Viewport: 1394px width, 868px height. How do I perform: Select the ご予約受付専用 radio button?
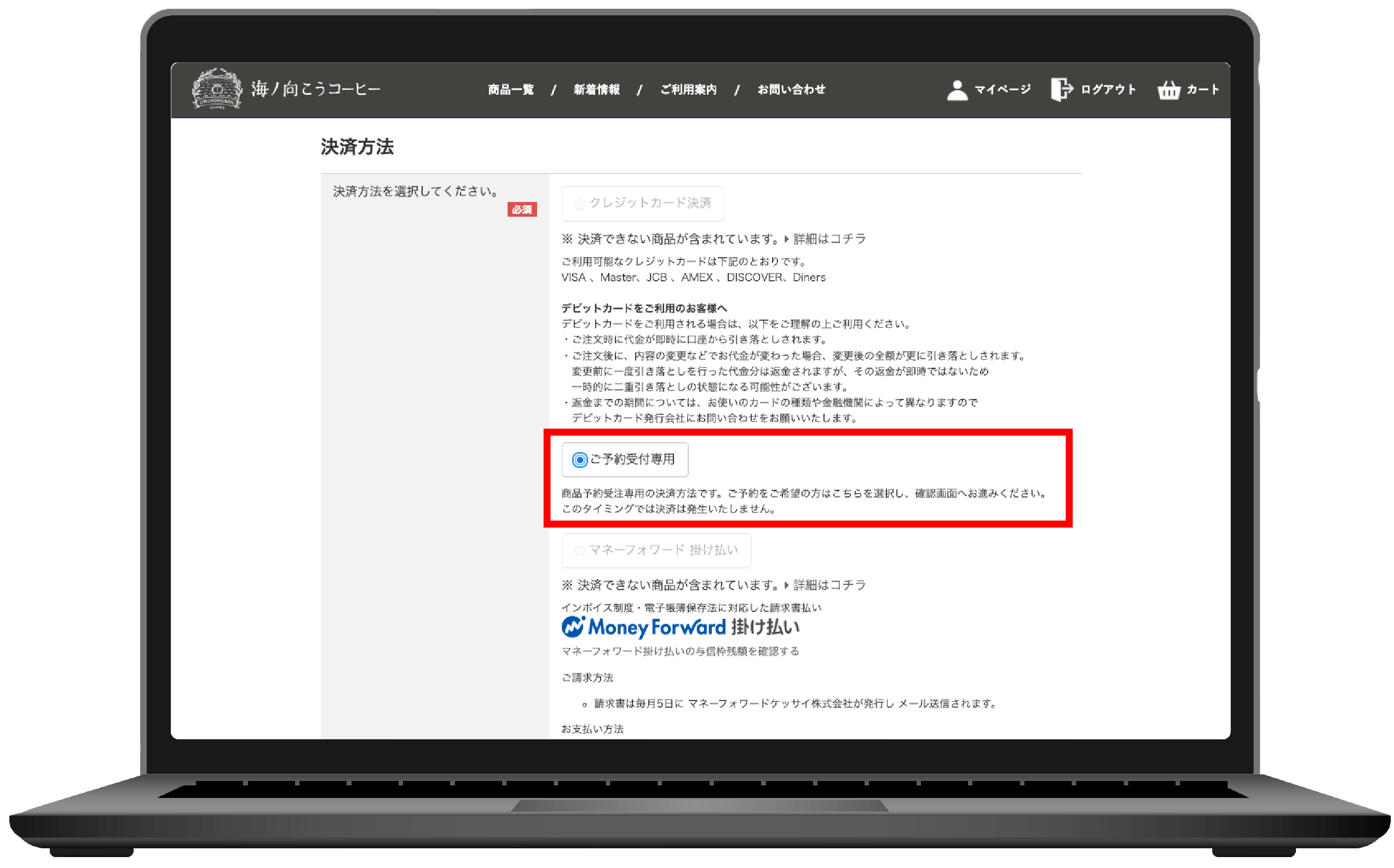tap(580, 460)
